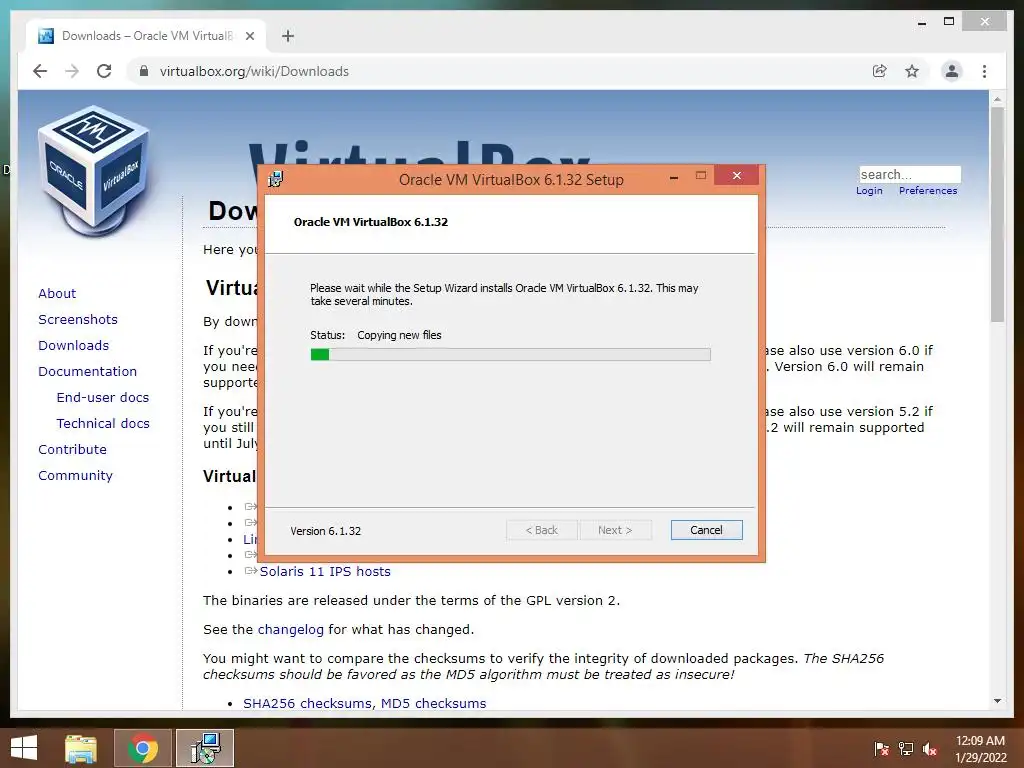Switch to Chrome on the taskbar
This screenshot has height=768, width=1024.
click(x=143, y=748)
